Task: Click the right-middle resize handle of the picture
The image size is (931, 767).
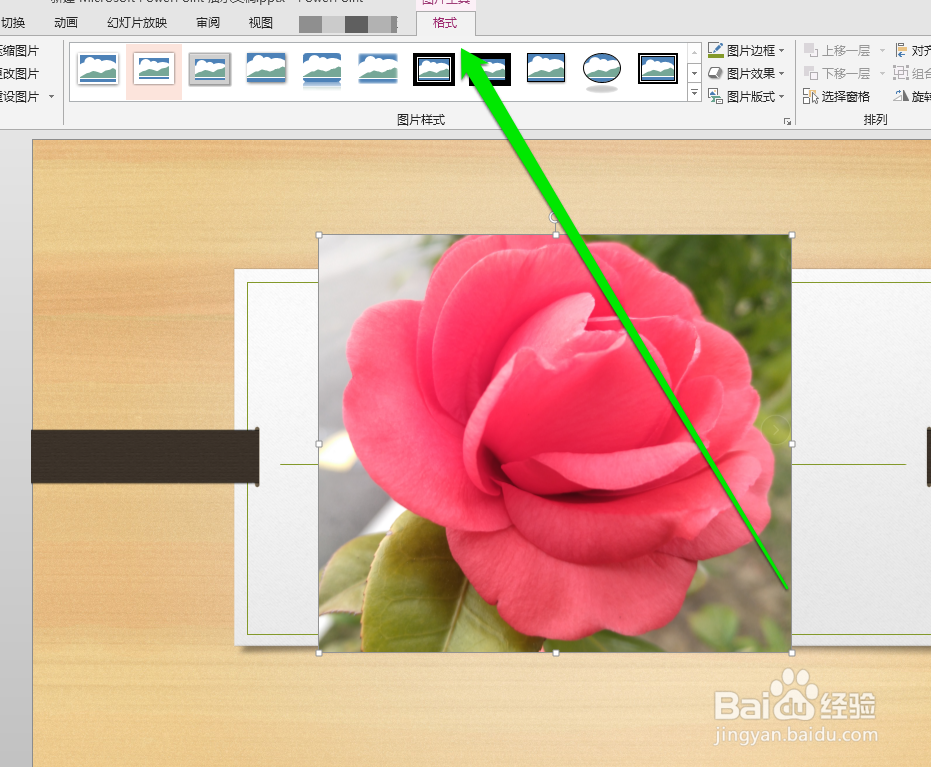Action: pos(792,443)
